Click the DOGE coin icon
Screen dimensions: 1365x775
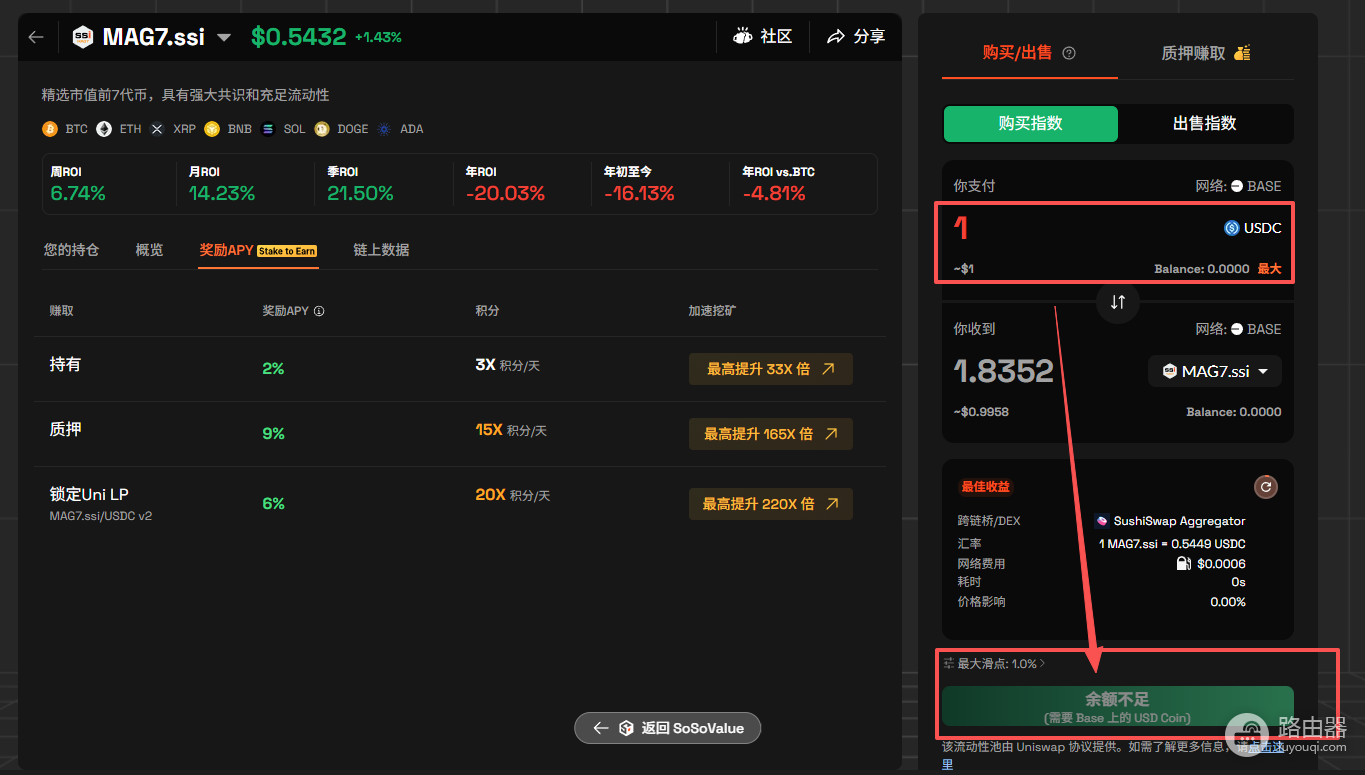(322, 129)
